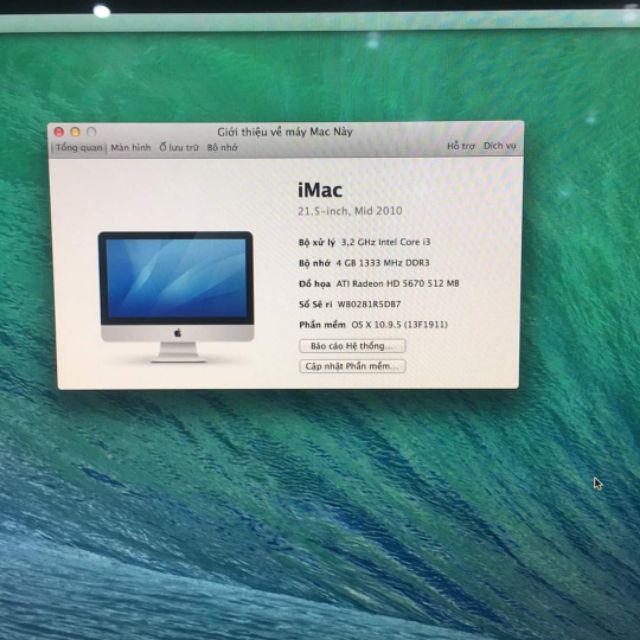Click the 'Số Sê ri' label
640x640 pixels.
coord(316,304)
